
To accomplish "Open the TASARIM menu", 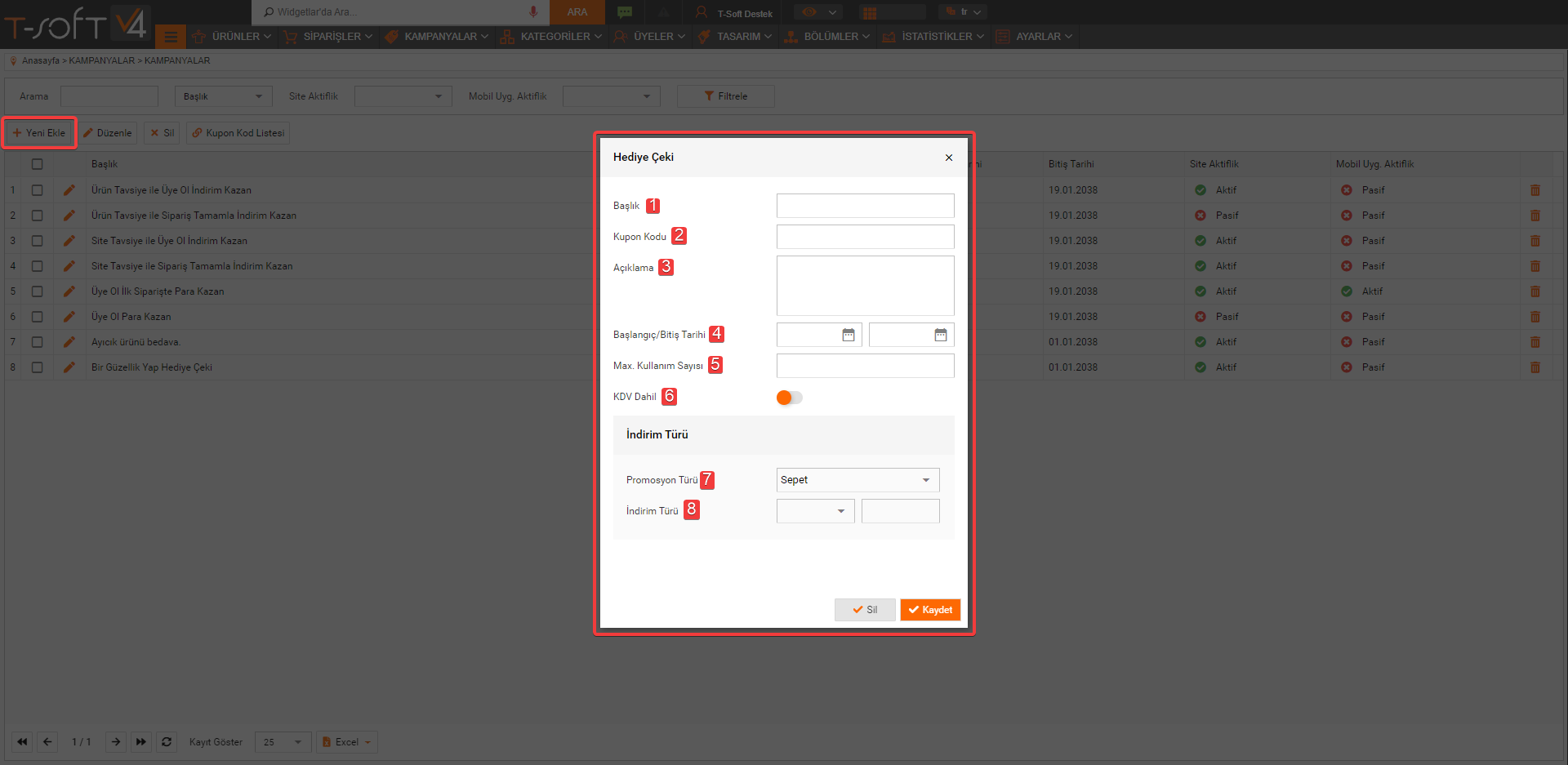I will tap(734, 37).
